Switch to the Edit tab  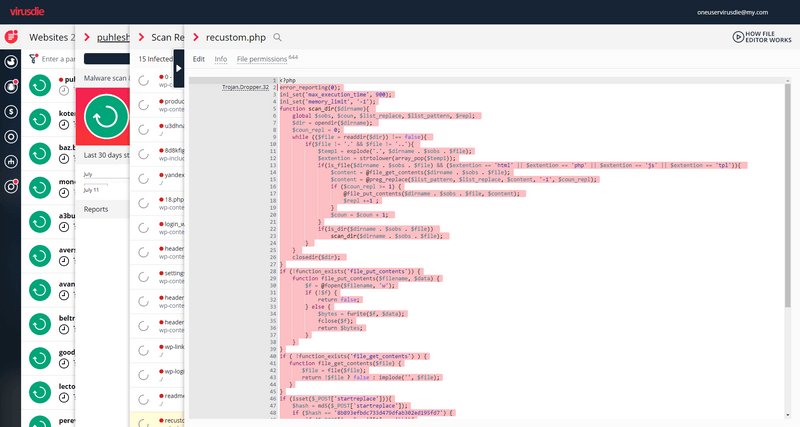(199, 59)
